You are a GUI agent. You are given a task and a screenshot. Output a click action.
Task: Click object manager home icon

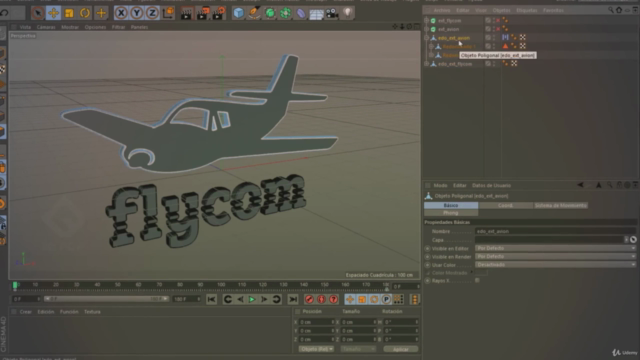tap(619, 10)
